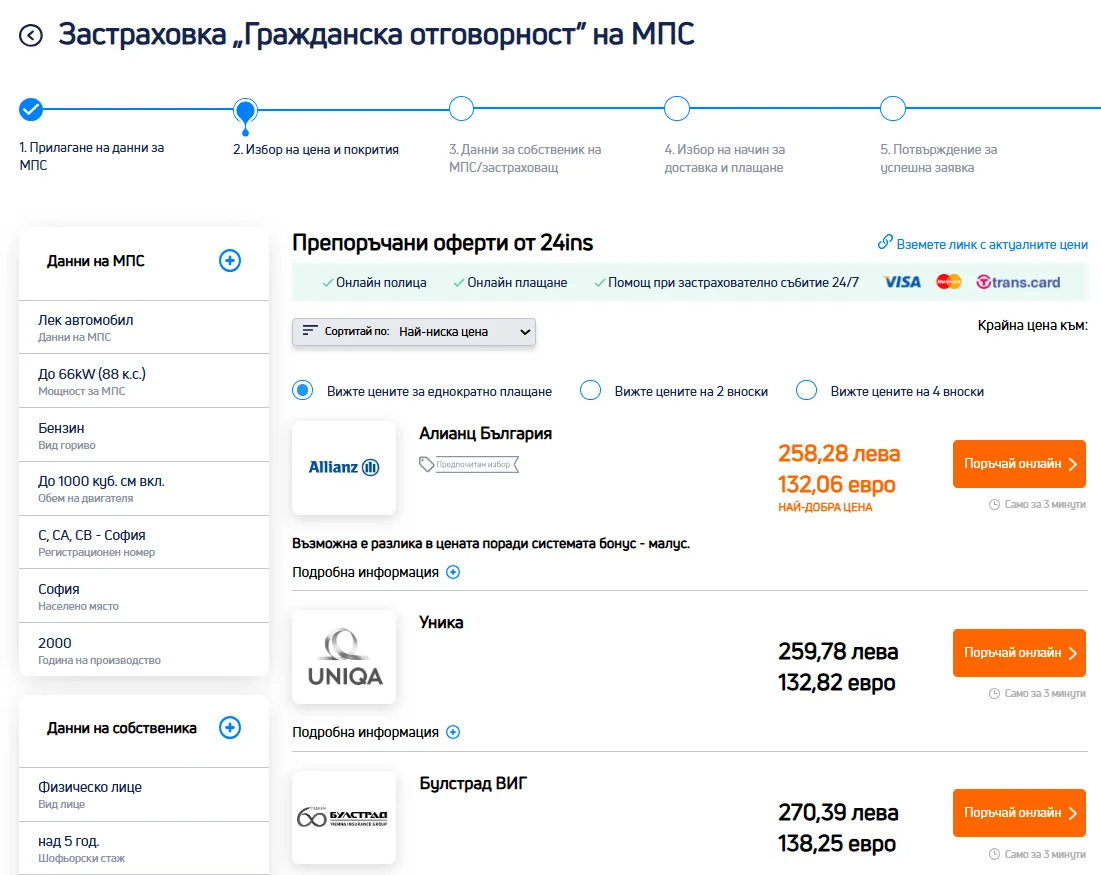The width and height of the screenshot is (1101, 875).
Task: Click the Allianz logo thumbnail
Action: 344,467
